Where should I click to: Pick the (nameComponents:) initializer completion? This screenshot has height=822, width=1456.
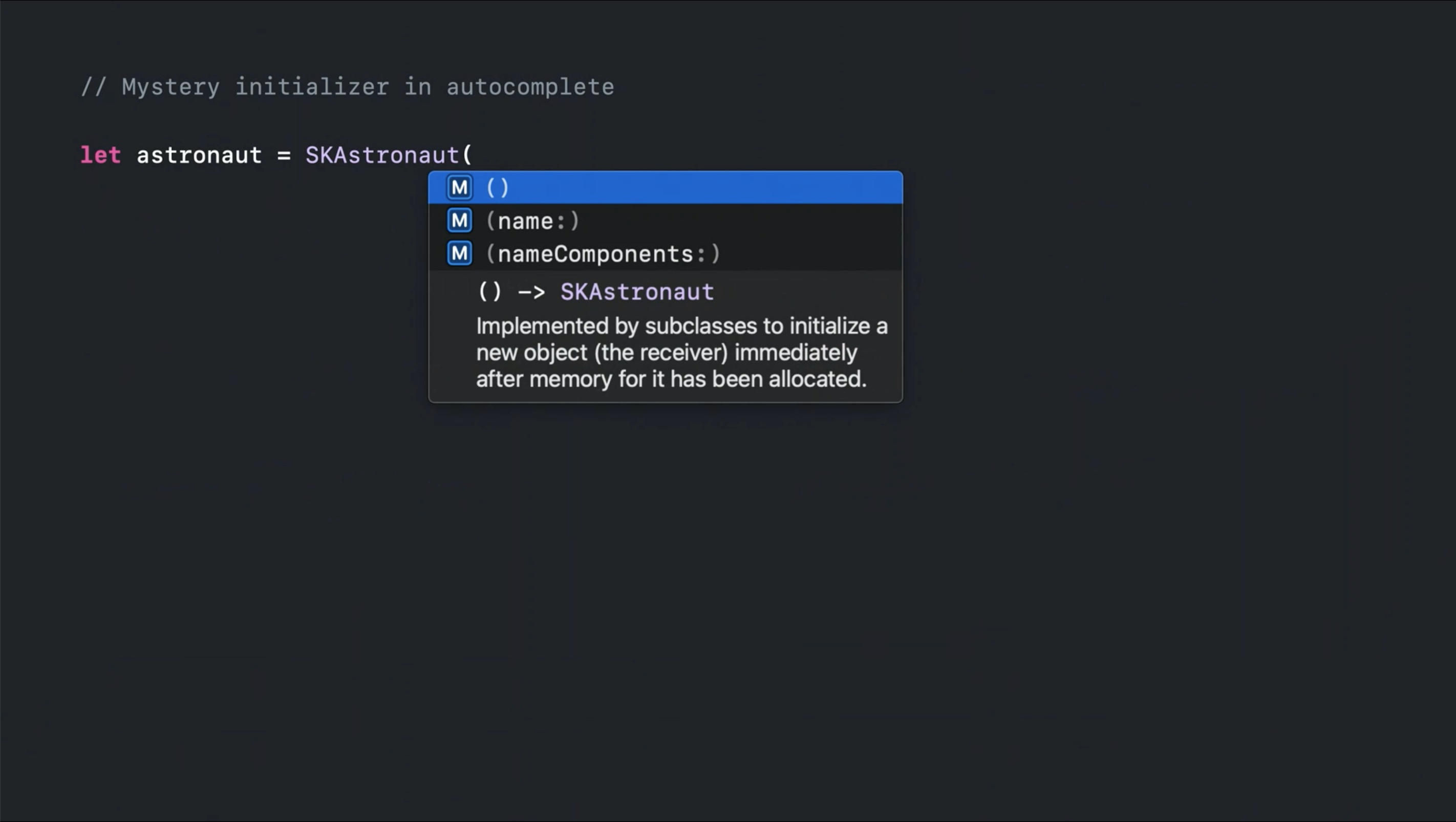665,254
